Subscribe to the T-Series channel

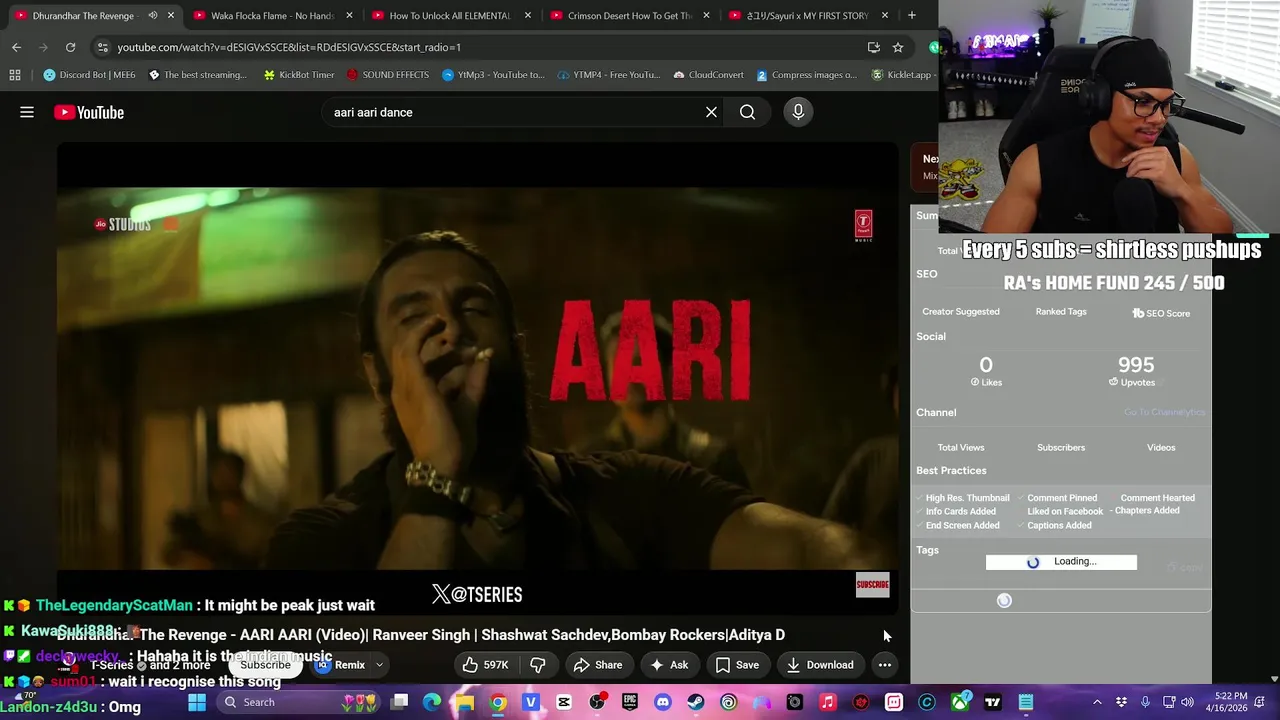pos(265,665)
